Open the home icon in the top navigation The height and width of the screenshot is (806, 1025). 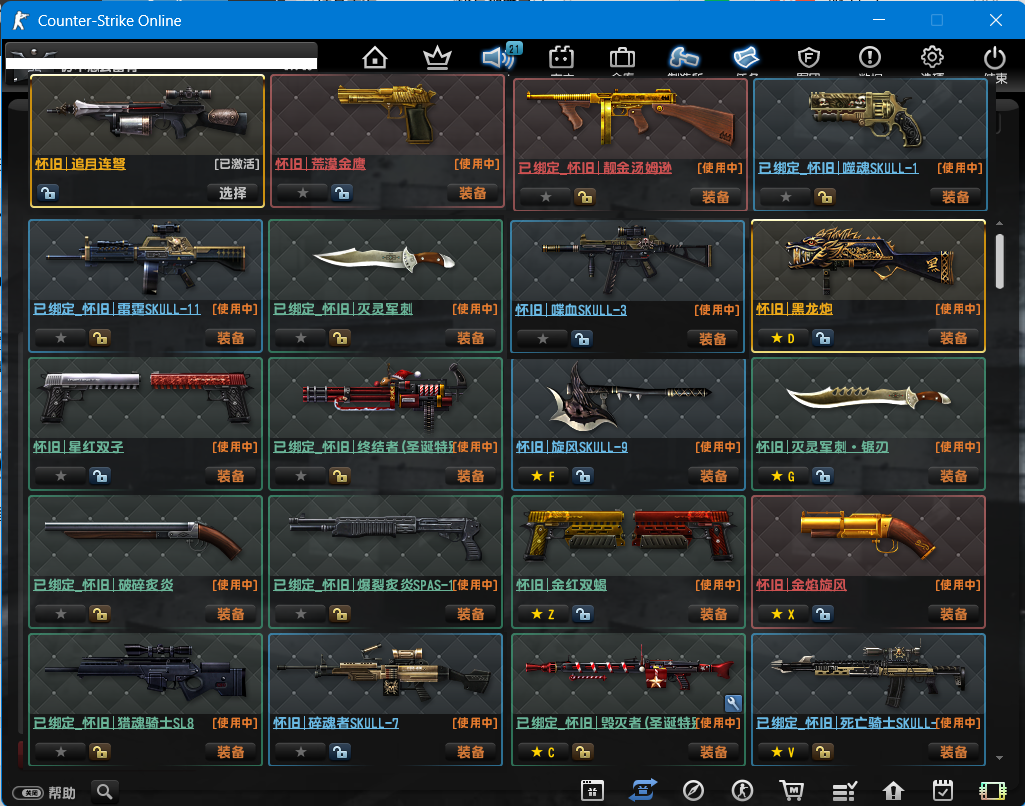[x=375, y=58]
